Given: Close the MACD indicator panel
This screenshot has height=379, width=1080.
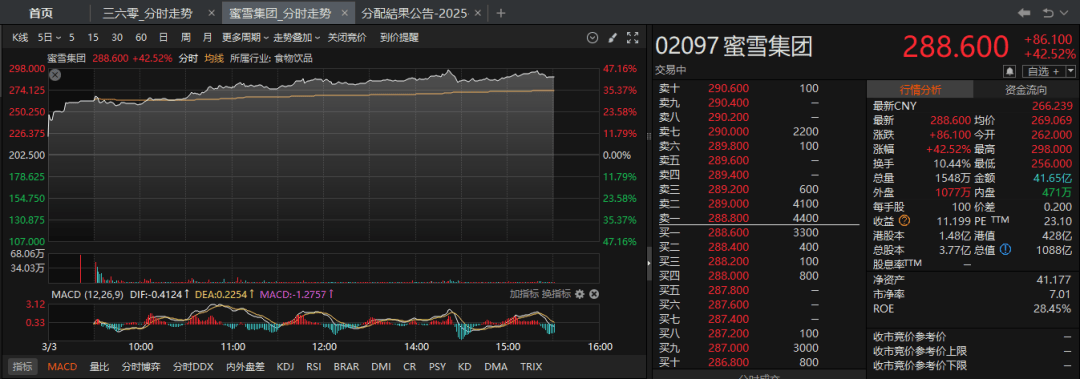Looking at the screenshot, I should (594, 294).
